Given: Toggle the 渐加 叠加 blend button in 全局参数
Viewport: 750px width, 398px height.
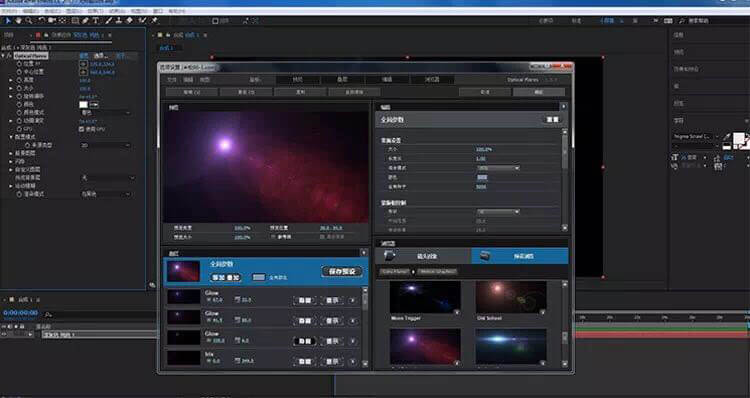Looking at the screenshot, I should 226,277.
